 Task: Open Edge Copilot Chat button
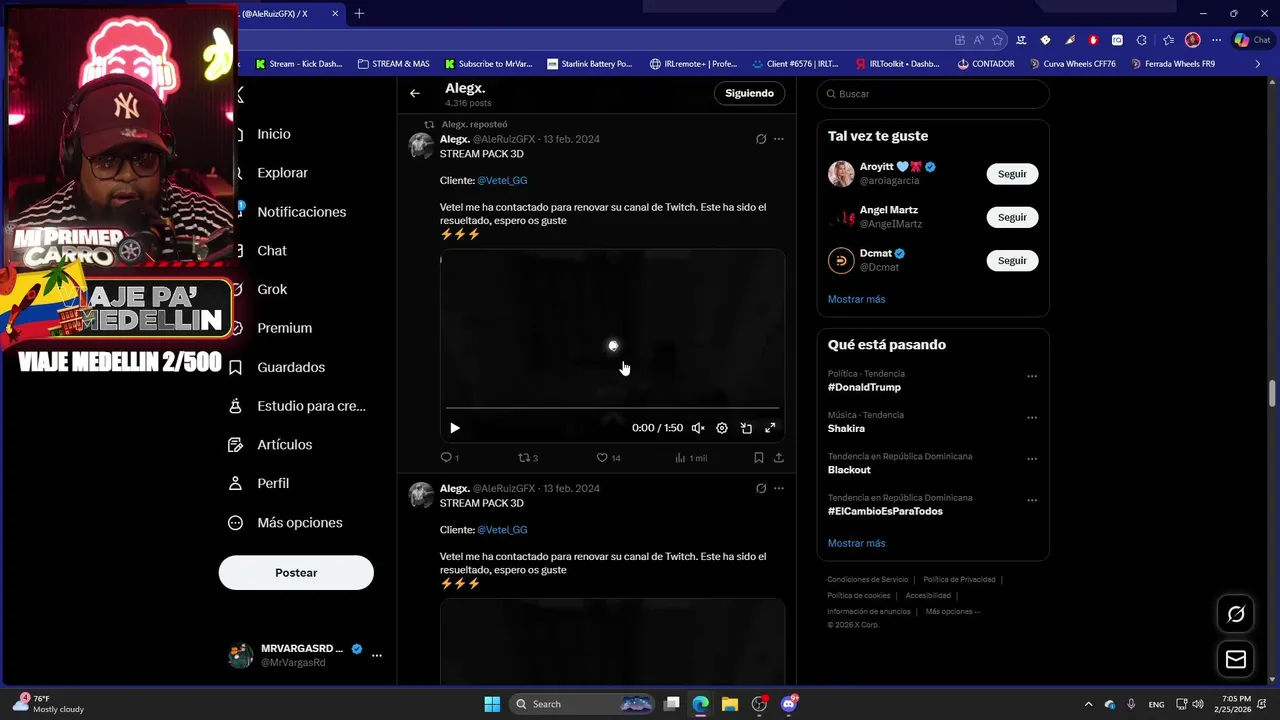(1254, 40)
